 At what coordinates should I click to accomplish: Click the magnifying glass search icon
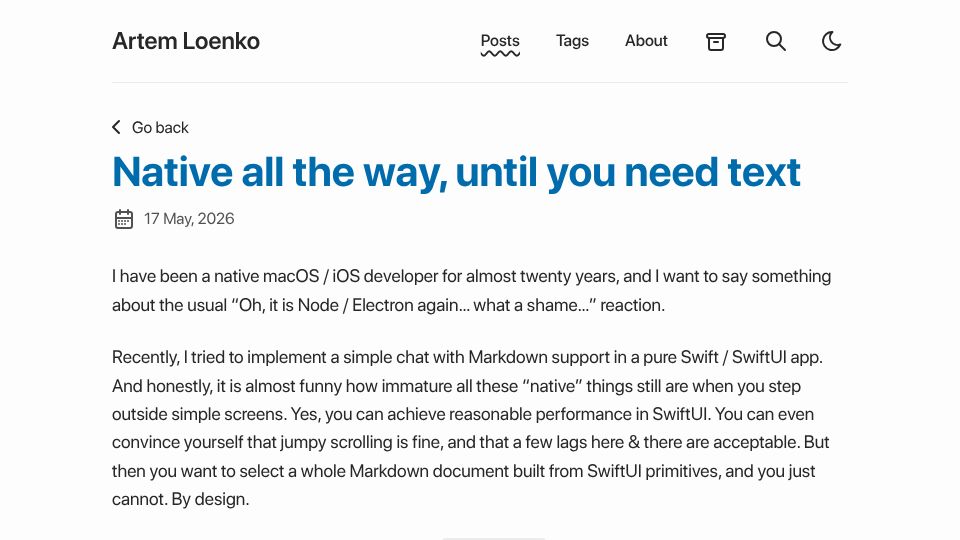click(x=776, y=41)
